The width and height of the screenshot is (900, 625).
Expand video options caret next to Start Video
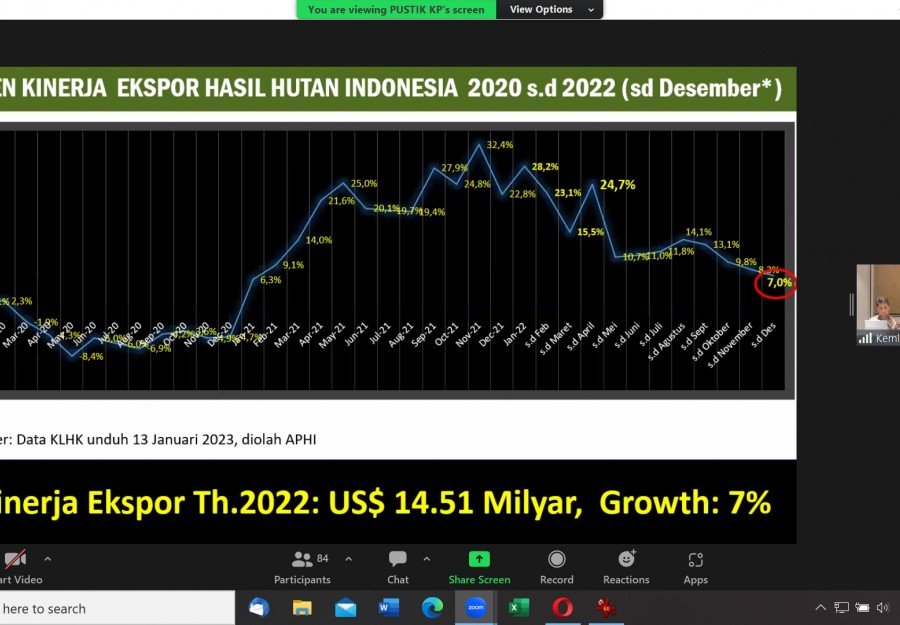tap(48, 559)
